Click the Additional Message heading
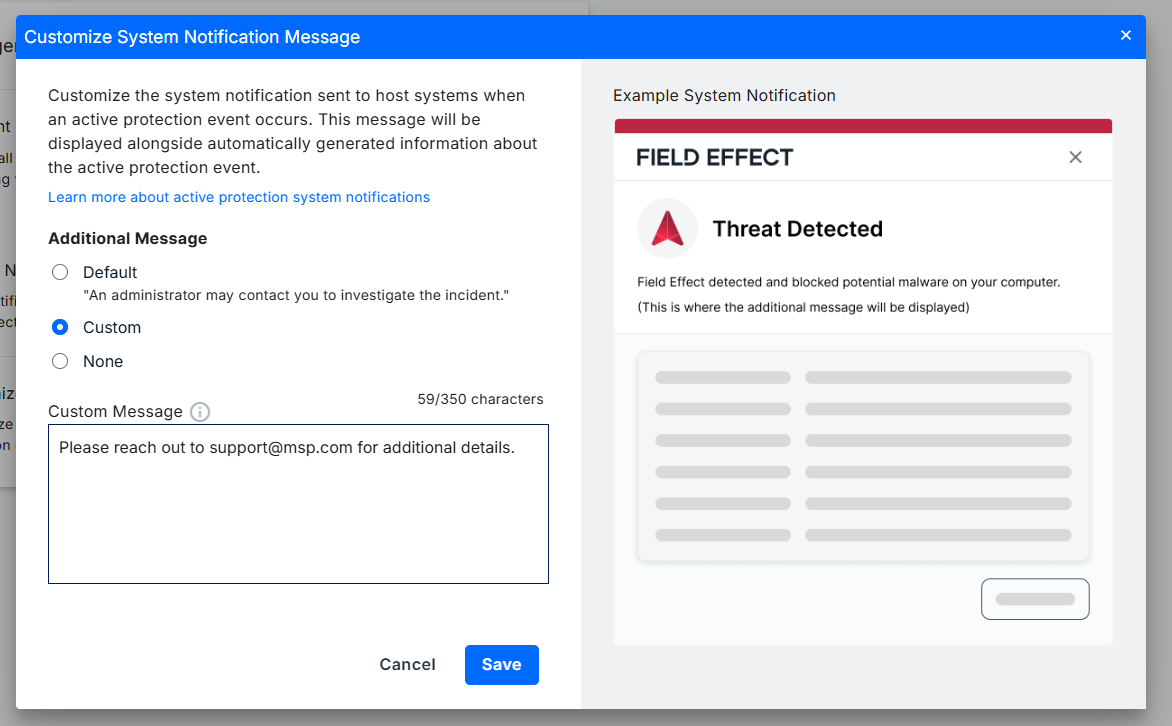 pyautogui.click(x=128, y=239)
